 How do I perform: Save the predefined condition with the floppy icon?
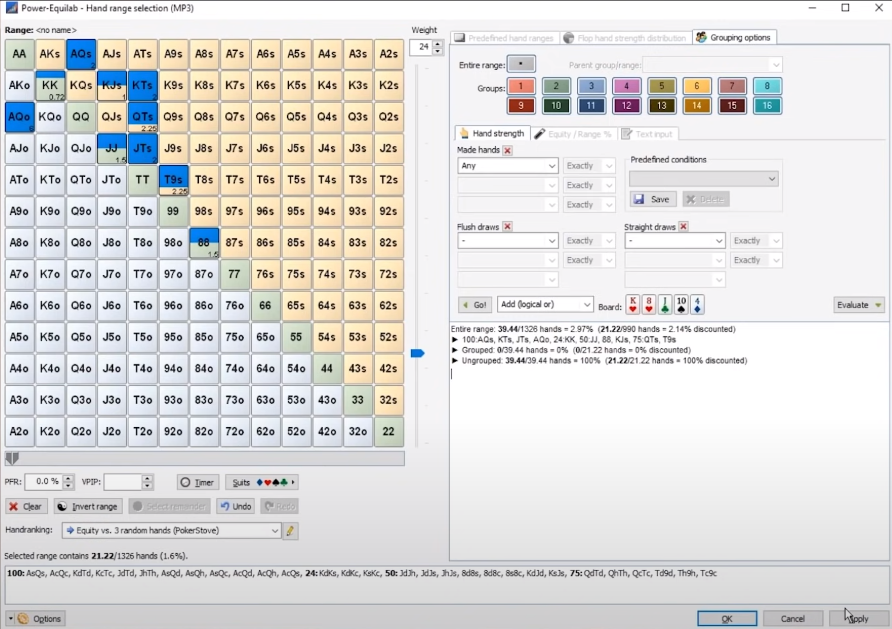click(x=652, y=199)
